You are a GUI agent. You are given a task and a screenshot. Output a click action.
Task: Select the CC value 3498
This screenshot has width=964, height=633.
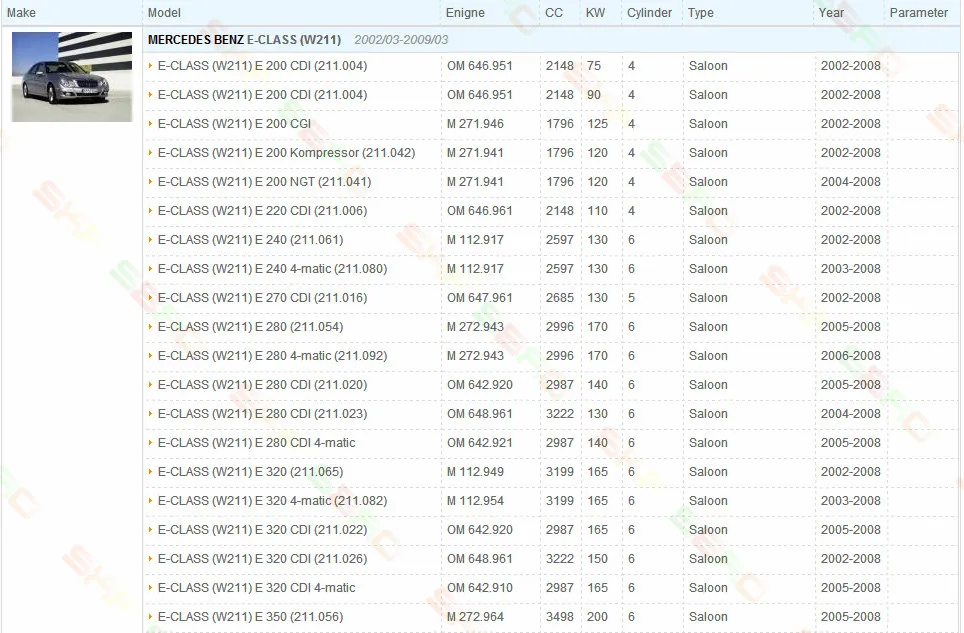coord(559,617)
